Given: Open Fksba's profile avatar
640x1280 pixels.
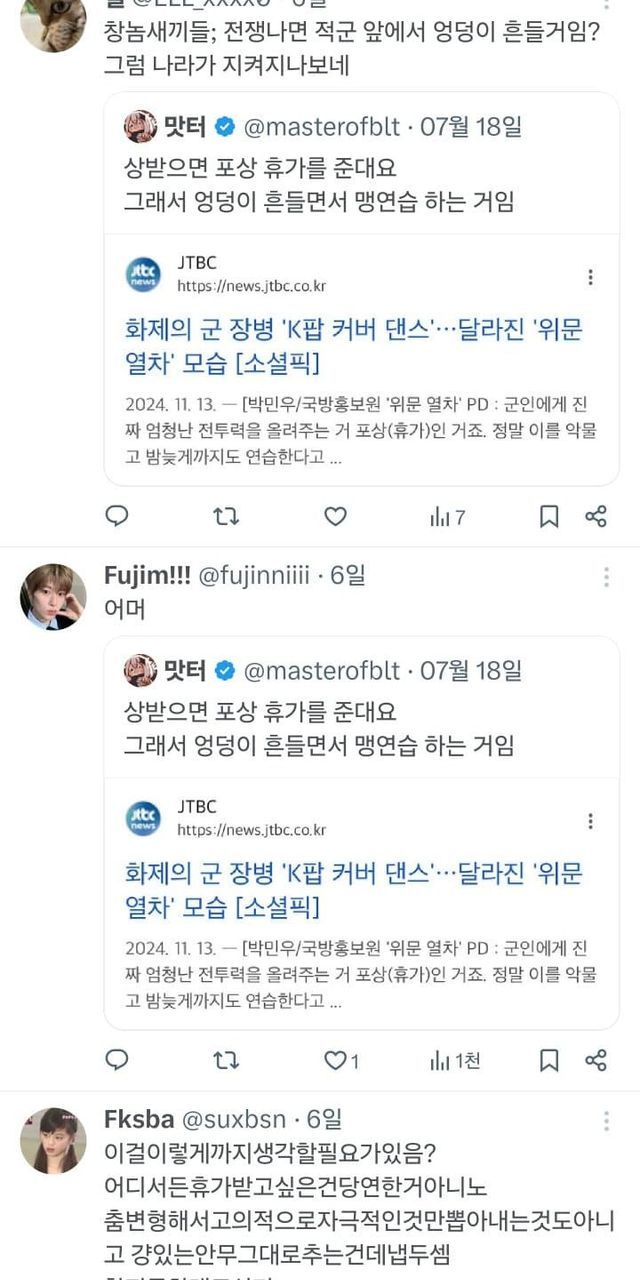Looking at the screenshot, I should [x=53, y=1141].
